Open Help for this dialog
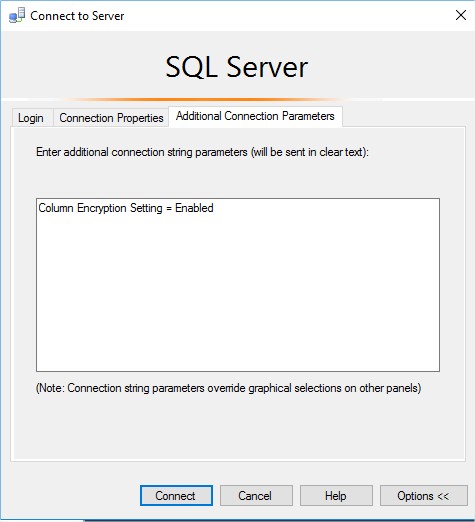The width and height of the screenshot is (475, 522). (x=336, y=496)
